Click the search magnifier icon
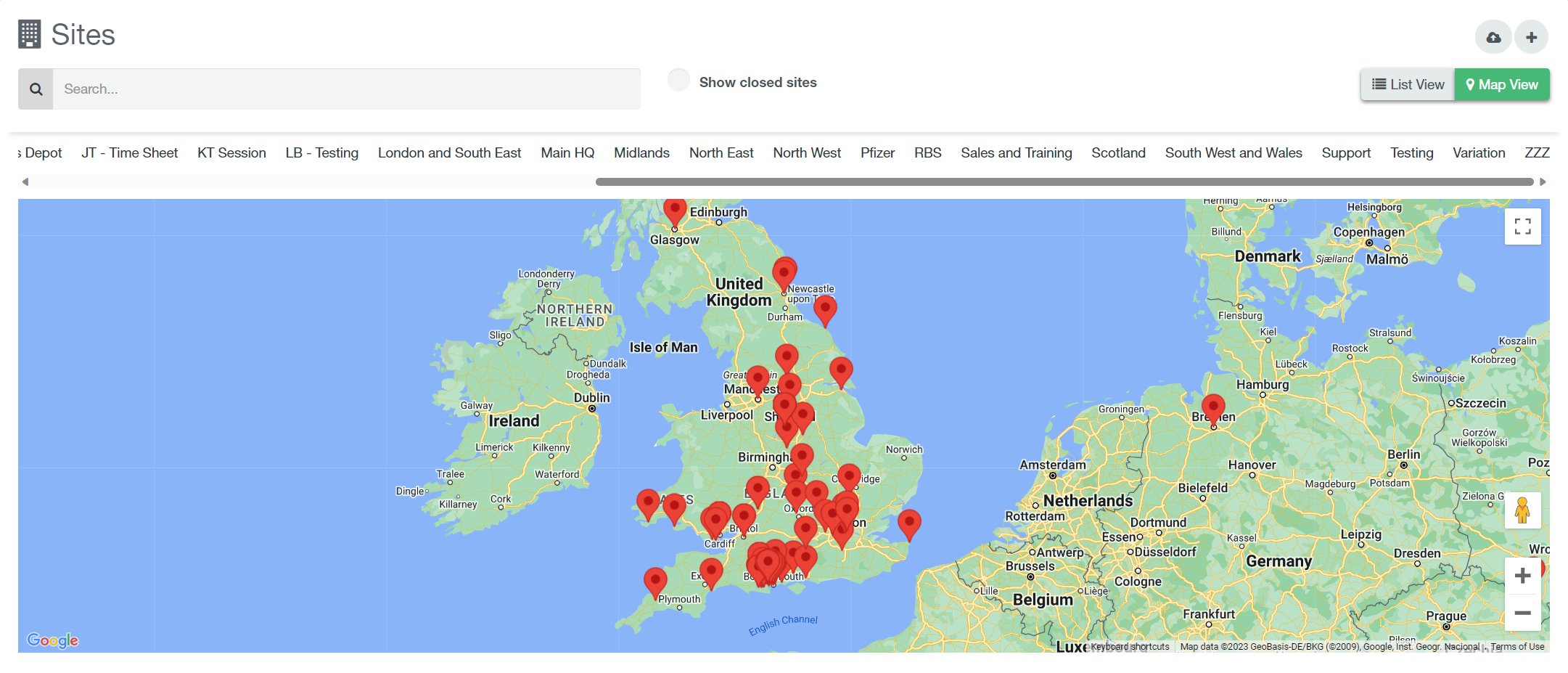The width and height of the screenshot is (1568, 673). (36, 89)
